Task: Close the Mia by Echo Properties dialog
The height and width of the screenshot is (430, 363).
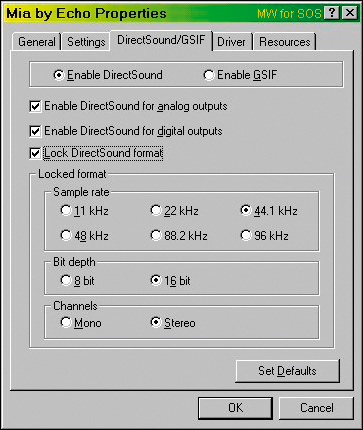Action: (350, 13)
